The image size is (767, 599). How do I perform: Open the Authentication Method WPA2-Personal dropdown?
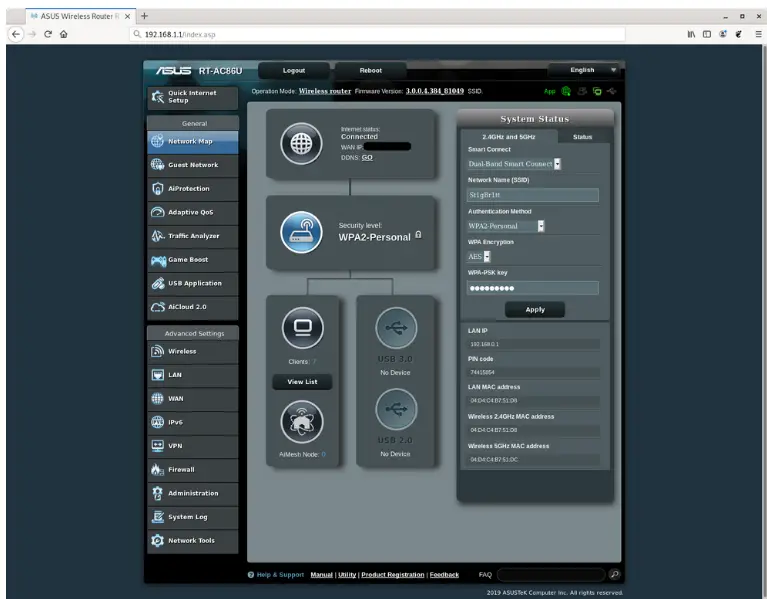coord(505,226)
